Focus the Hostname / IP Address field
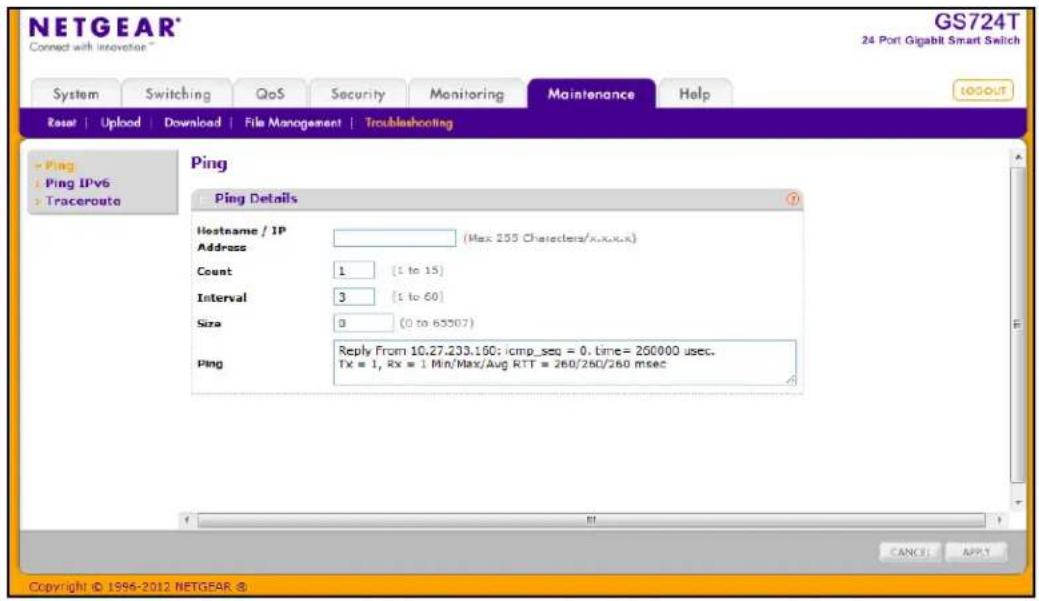The image size is (1039, 601). pos(394,238)
